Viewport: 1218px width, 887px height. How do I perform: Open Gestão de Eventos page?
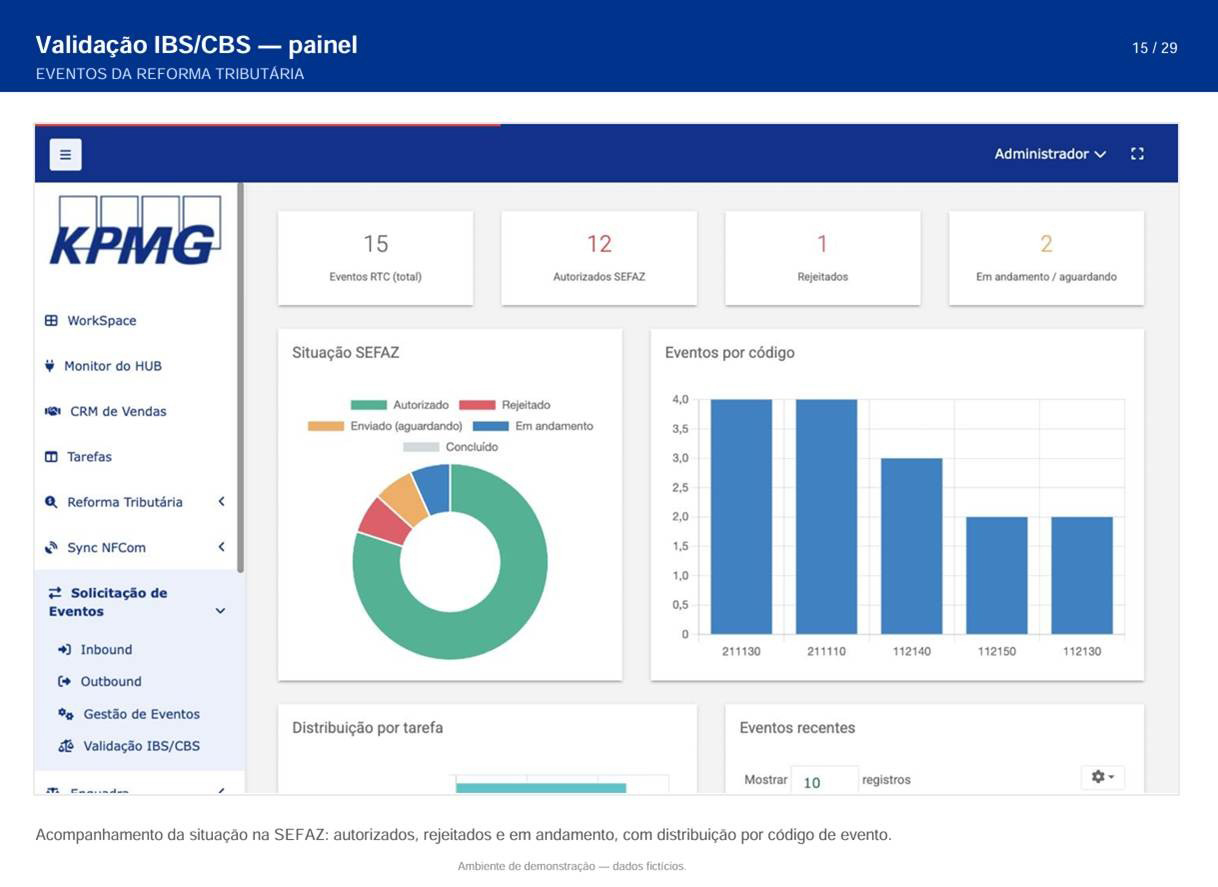click(142, 714)
